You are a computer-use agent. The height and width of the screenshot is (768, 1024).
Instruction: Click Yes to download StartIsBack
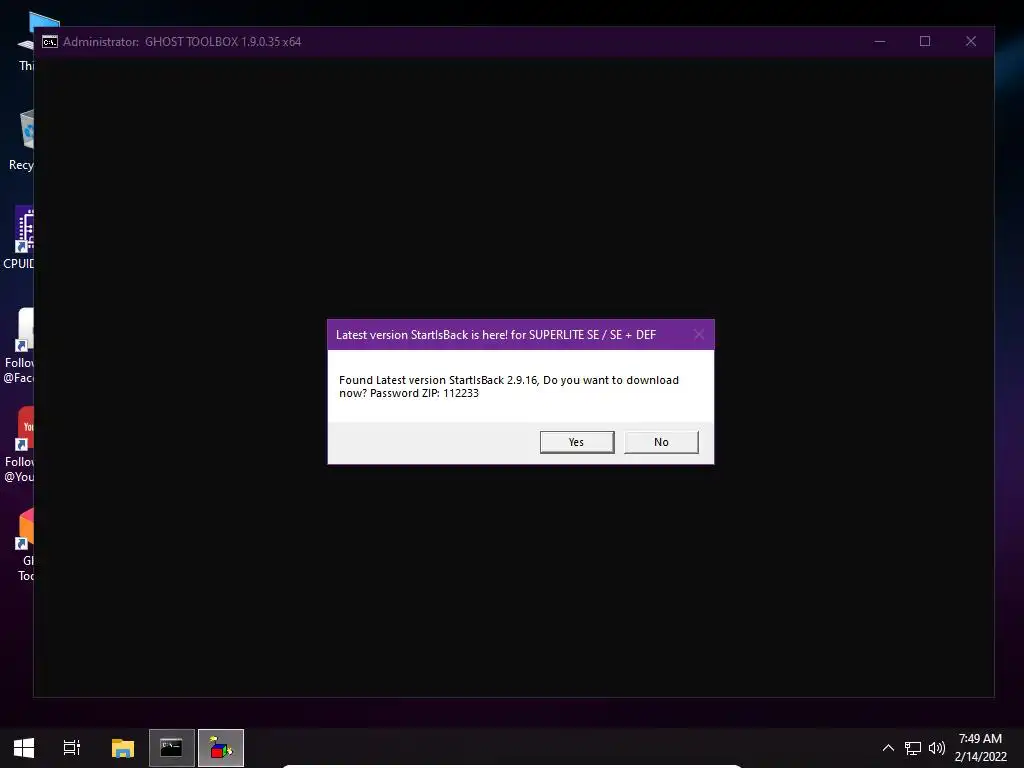577,442
